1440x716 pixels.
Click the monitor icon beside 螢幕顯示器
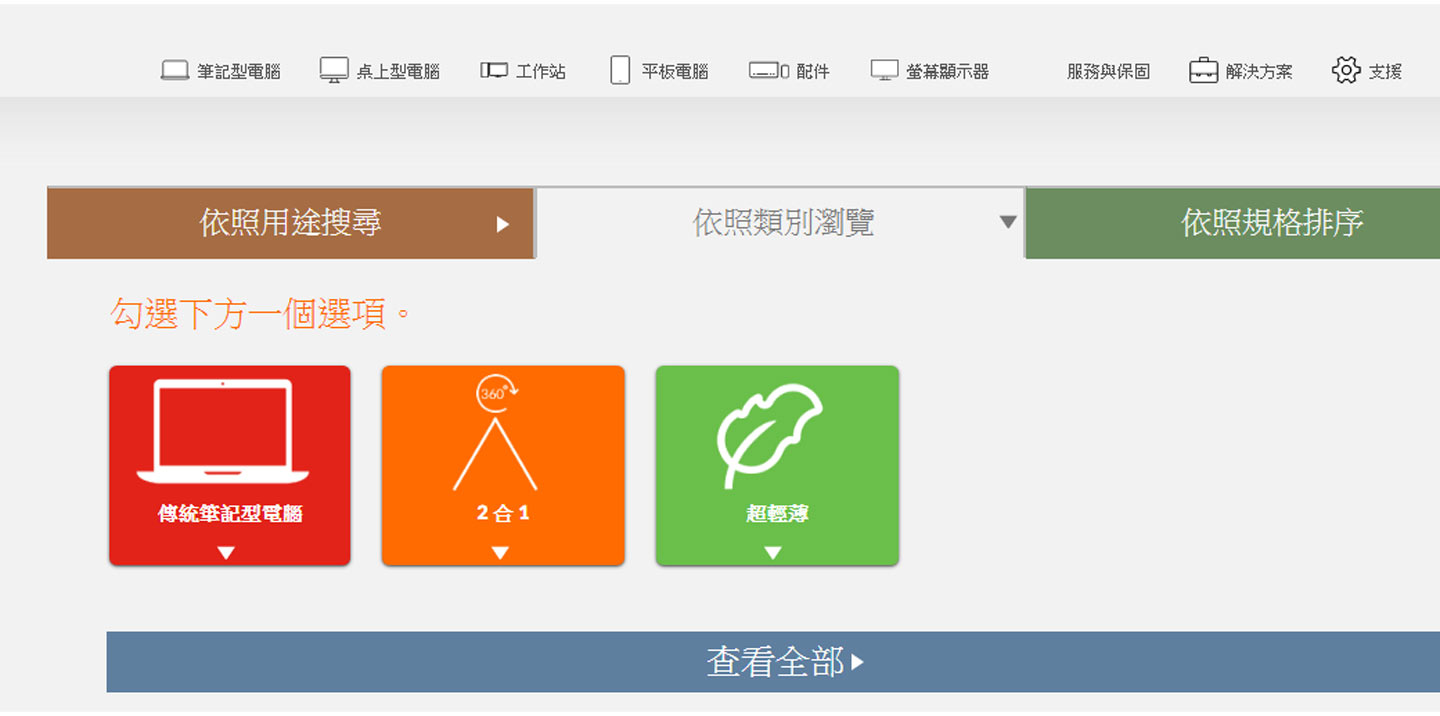(x=885, y=70)
